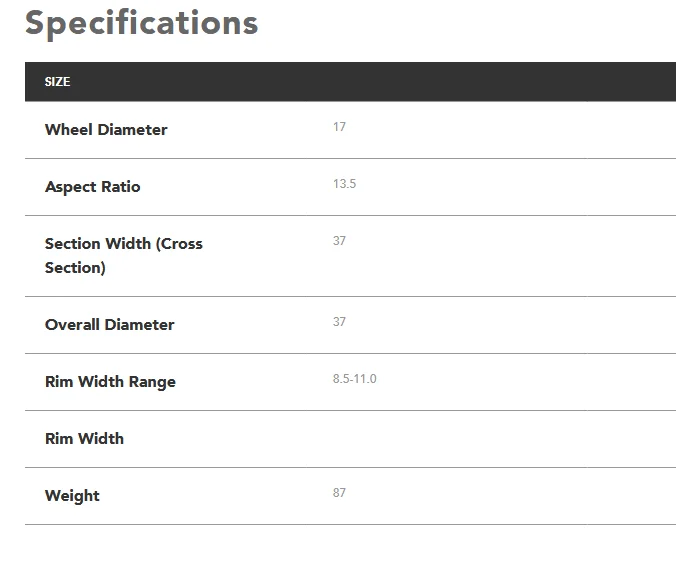Select the Overall Diameter value 37
The image size is (676, 572).
click(x=339, y=322)
